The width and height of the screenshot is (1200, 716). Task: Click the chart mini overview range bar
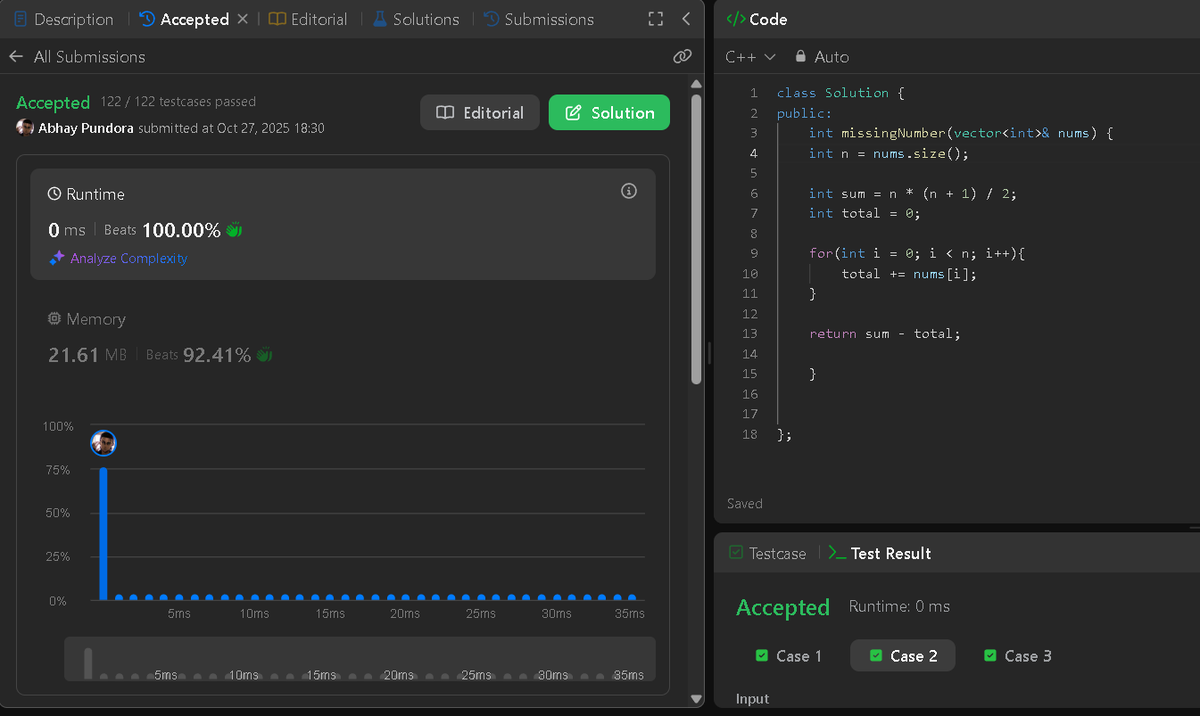point(360,659)
